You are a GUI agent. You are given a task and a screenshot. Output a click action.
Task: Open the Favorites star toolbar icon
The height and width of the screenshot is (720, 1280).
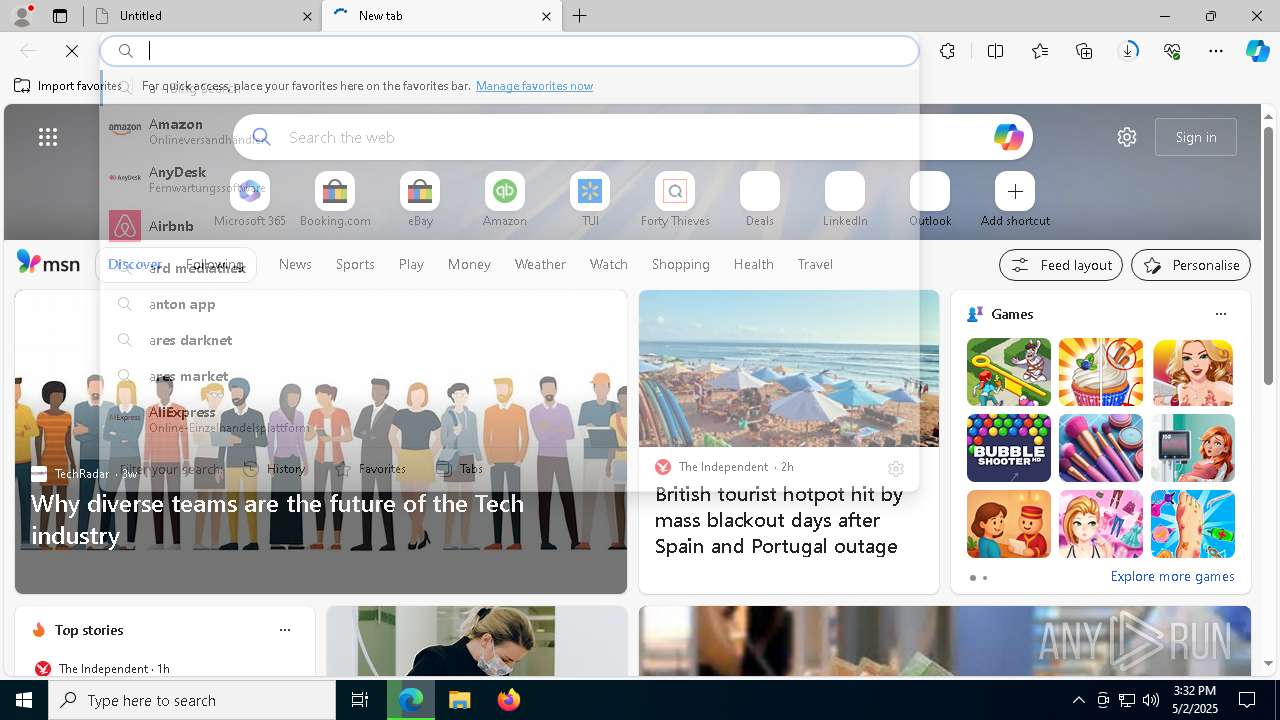coord(1040,51)
